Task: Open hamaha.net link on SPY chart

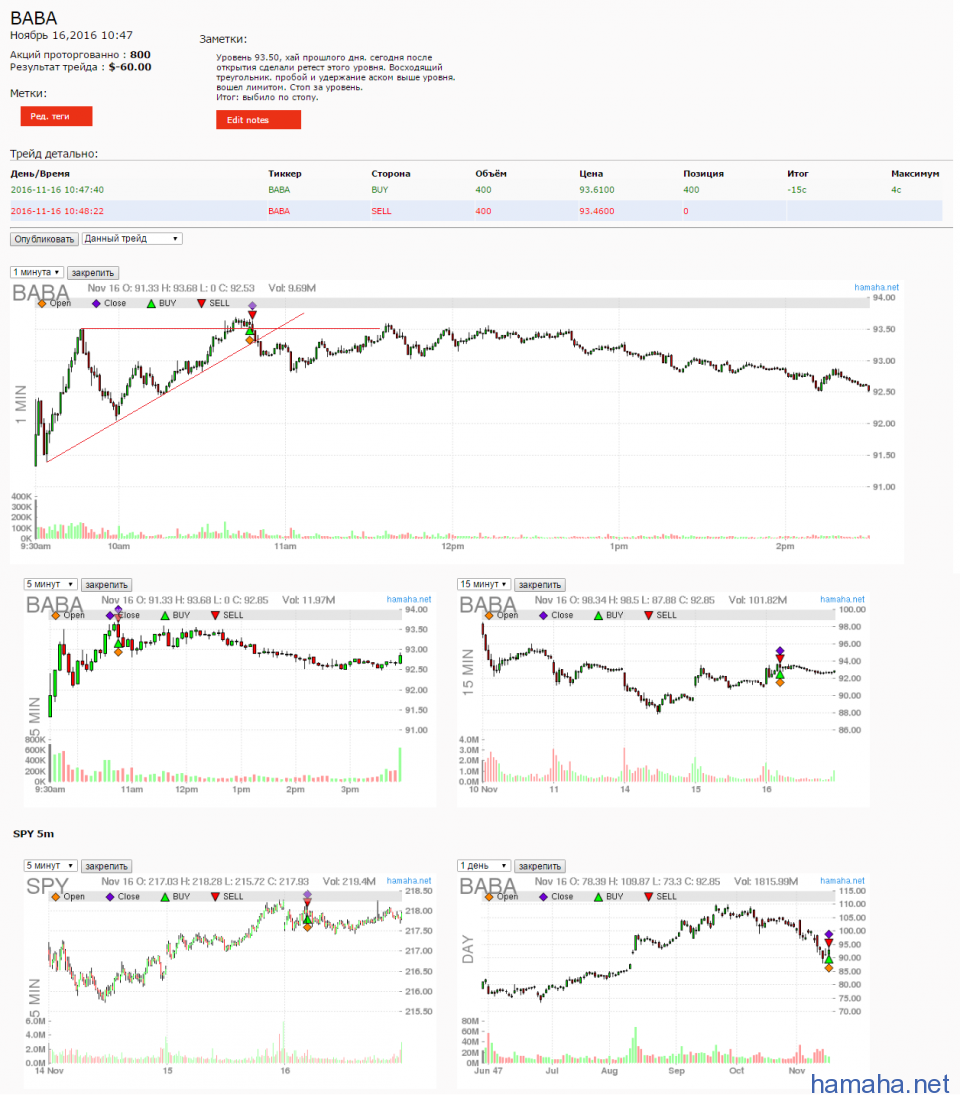Action: pyautogui.click(x=408, y=881)
